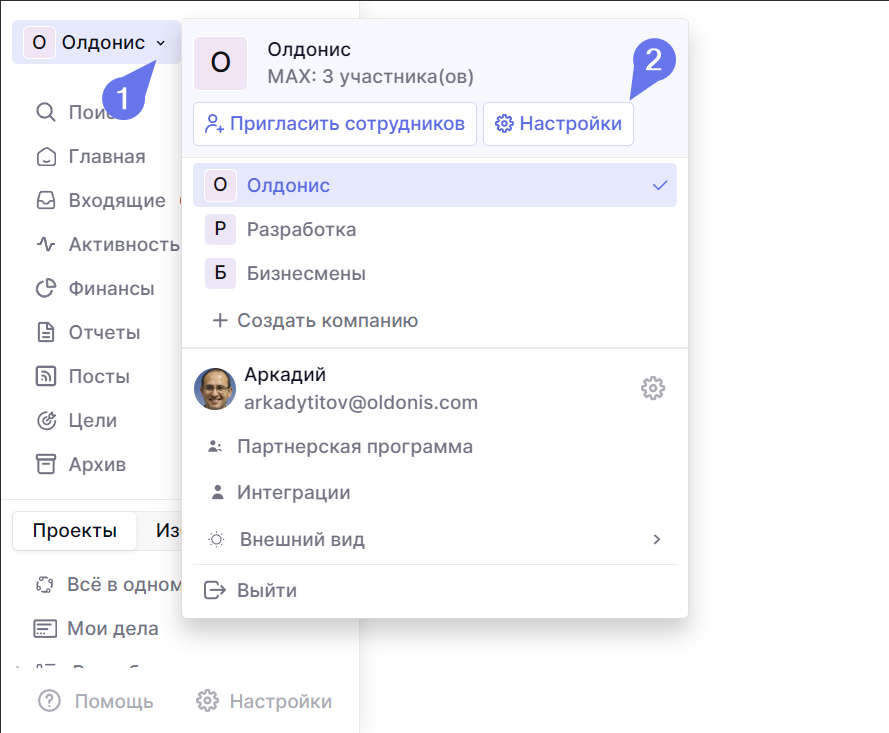
Task: Click Пригласить сотрудников button
Action: point(335,124)
